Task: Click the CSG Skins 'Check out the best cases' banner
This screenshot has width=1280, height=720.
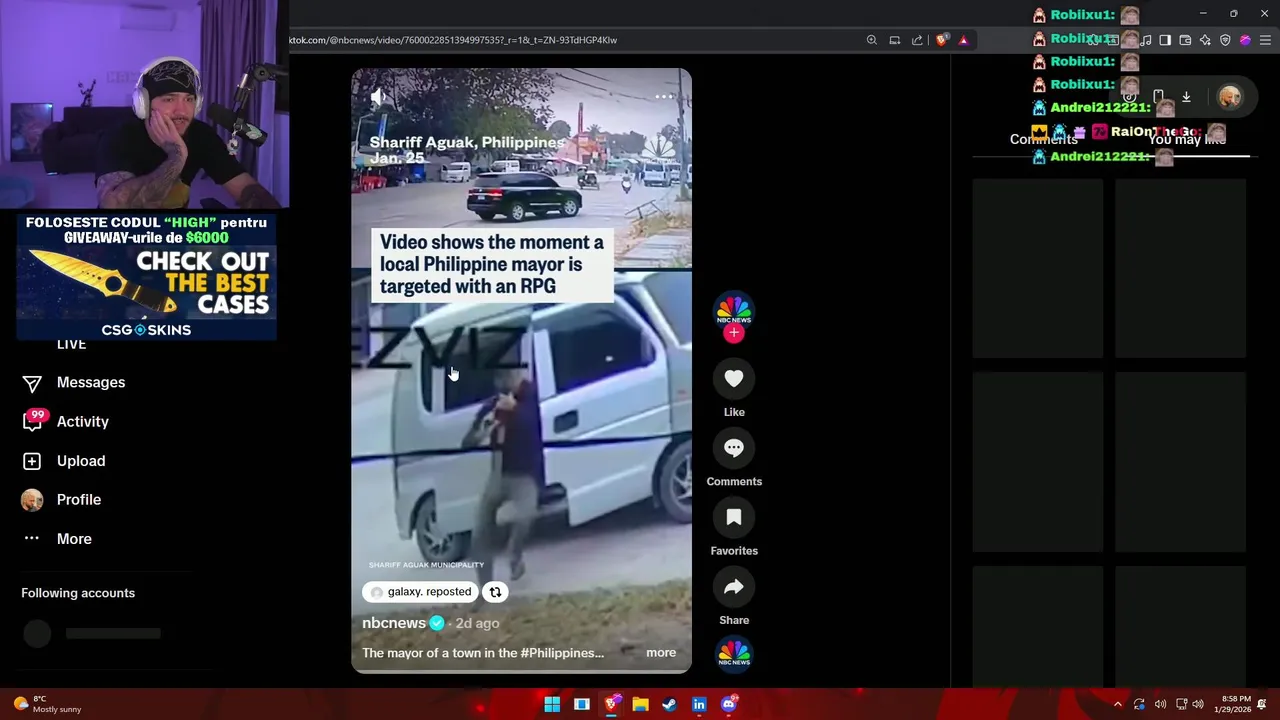Action: [146, 277]
